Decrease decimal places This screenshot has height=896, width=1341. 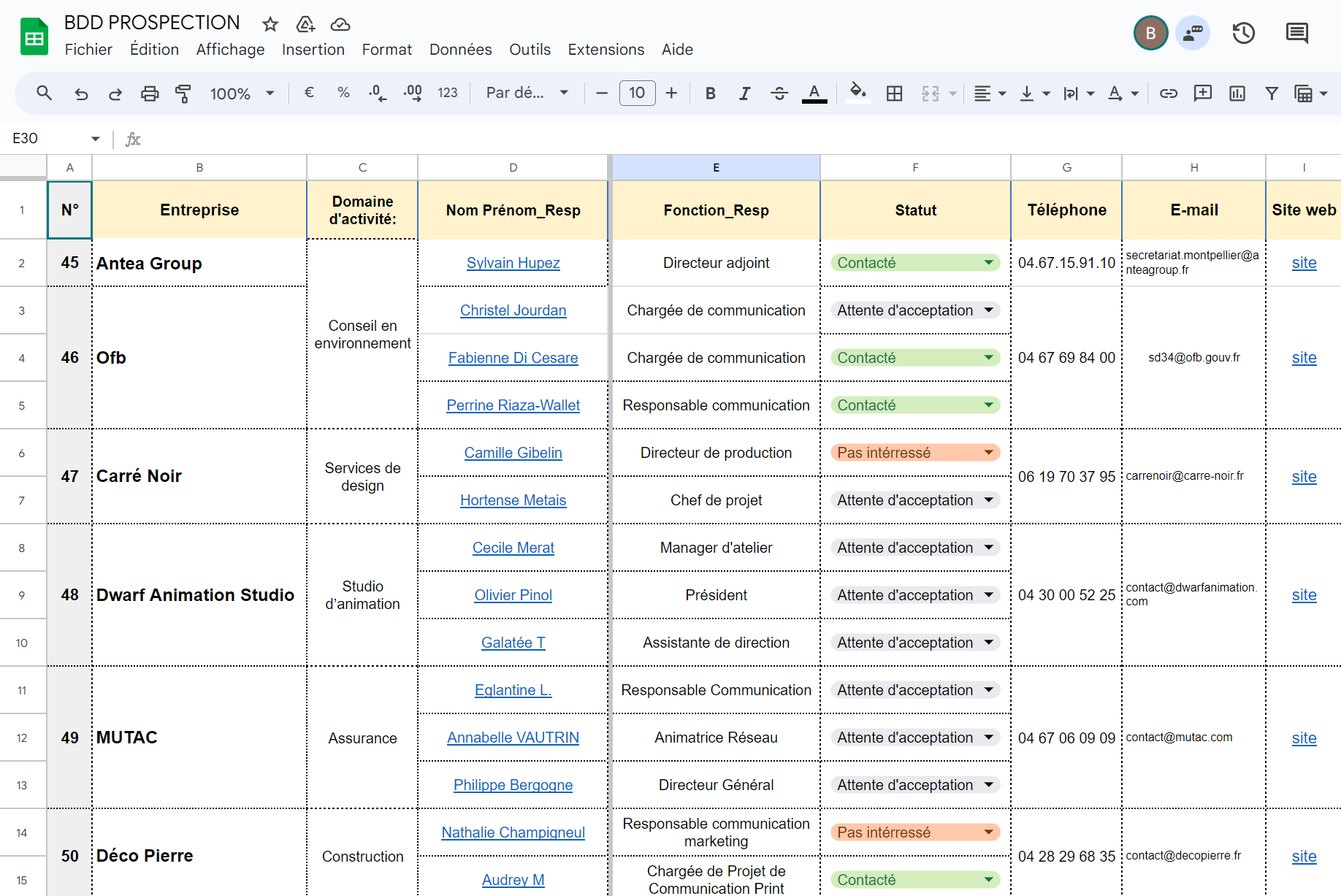point(378,93)
